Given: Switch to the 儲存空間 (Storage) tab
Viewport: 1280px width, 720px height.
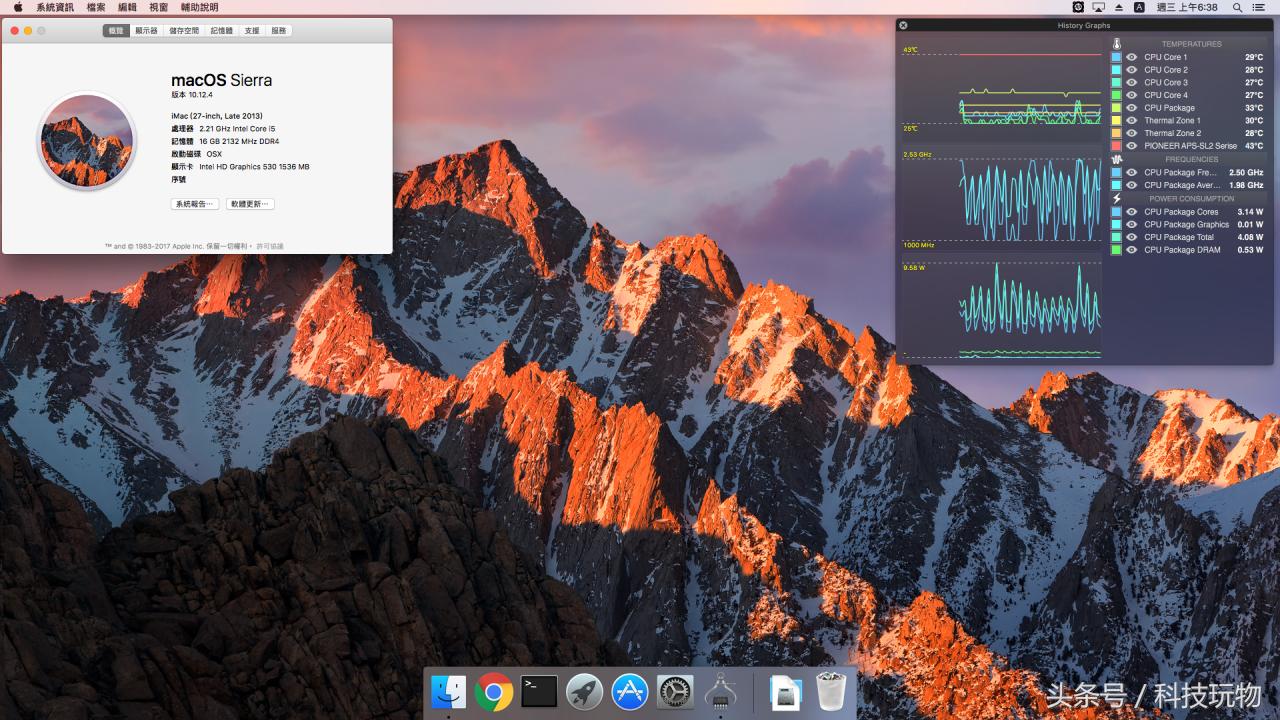Looking at the screenshot, I should (184, 31).
